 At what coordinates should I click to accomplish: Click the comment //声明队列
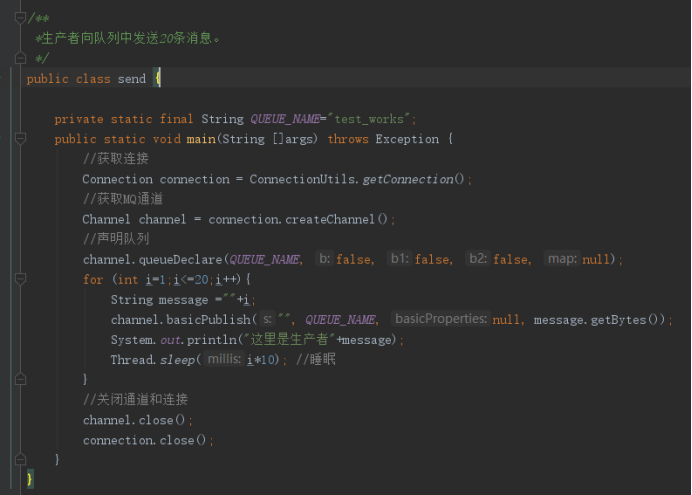click(116, 239)
